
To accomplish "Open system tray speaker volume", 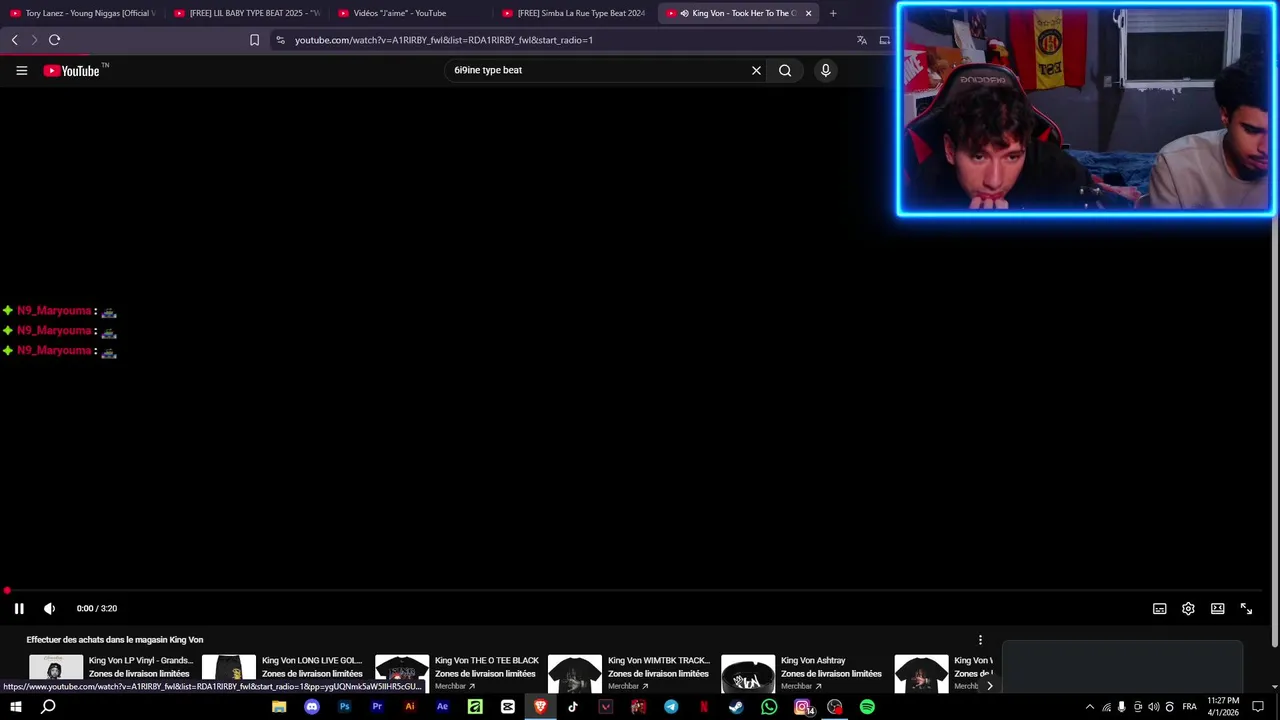I will coord(1153,707).
